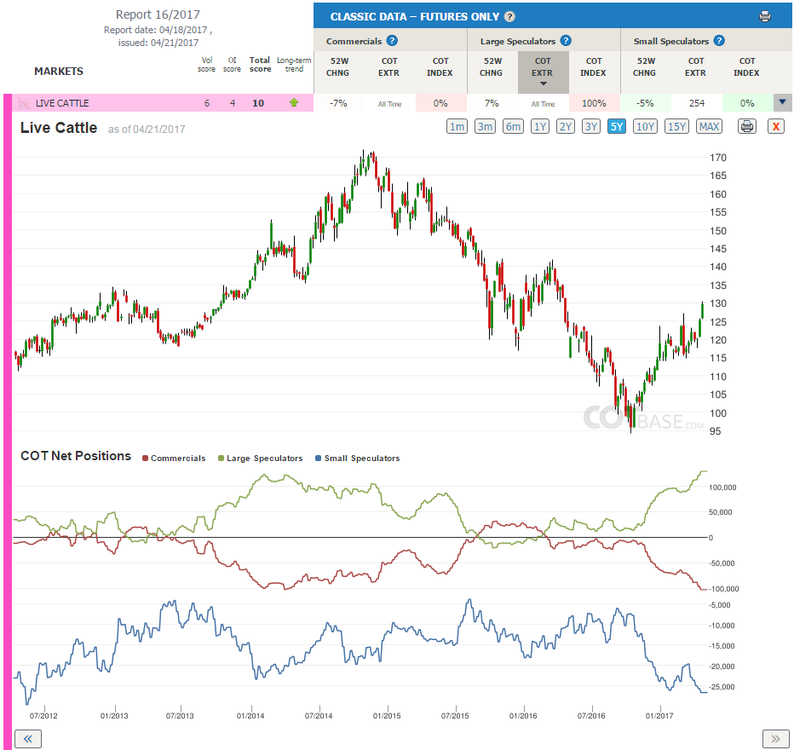Open help for Classic Data Futures Only

click(510, 17)
